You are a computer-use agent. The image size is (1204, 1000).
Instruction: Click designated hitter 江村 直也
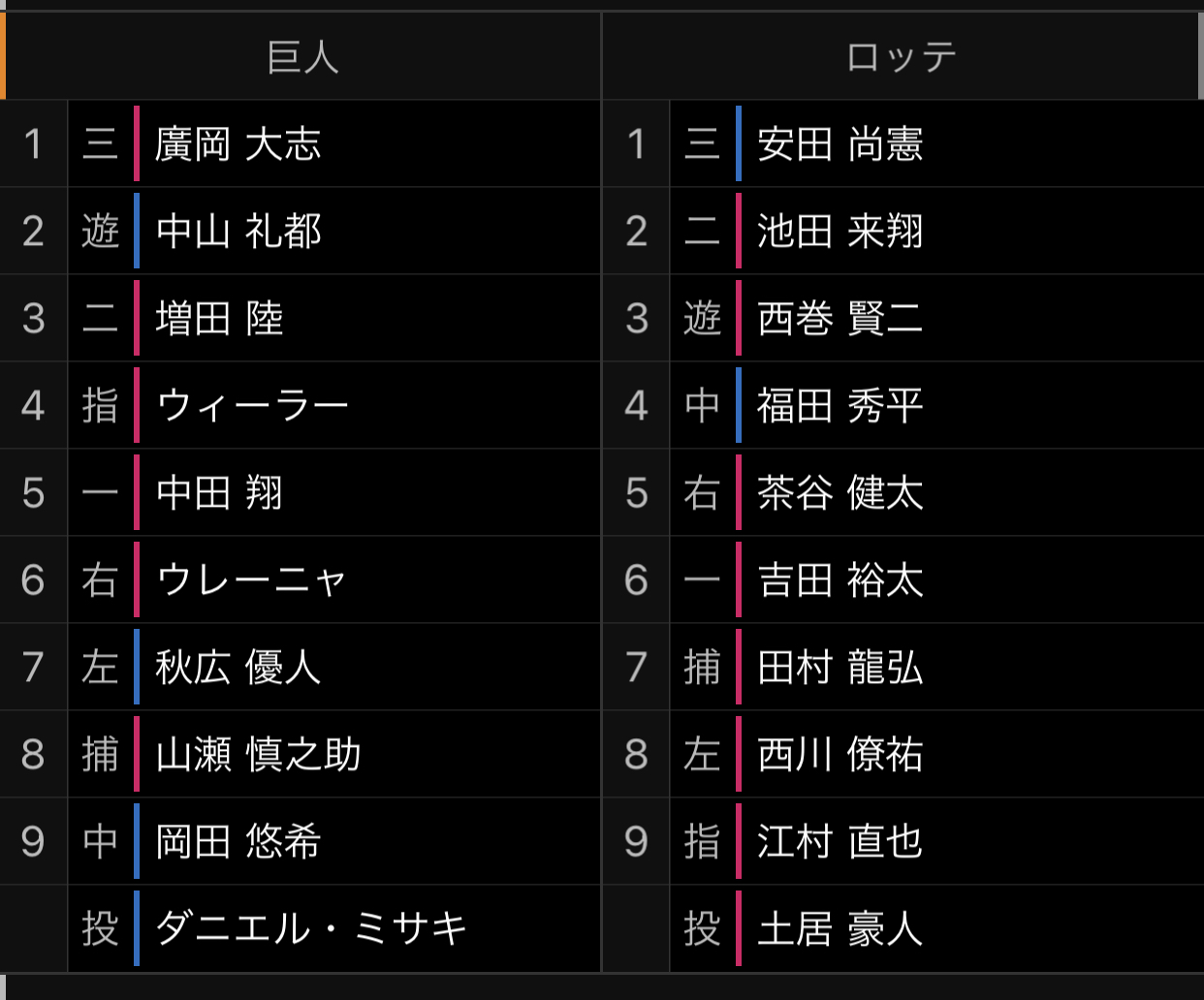[x=840, y=842]
